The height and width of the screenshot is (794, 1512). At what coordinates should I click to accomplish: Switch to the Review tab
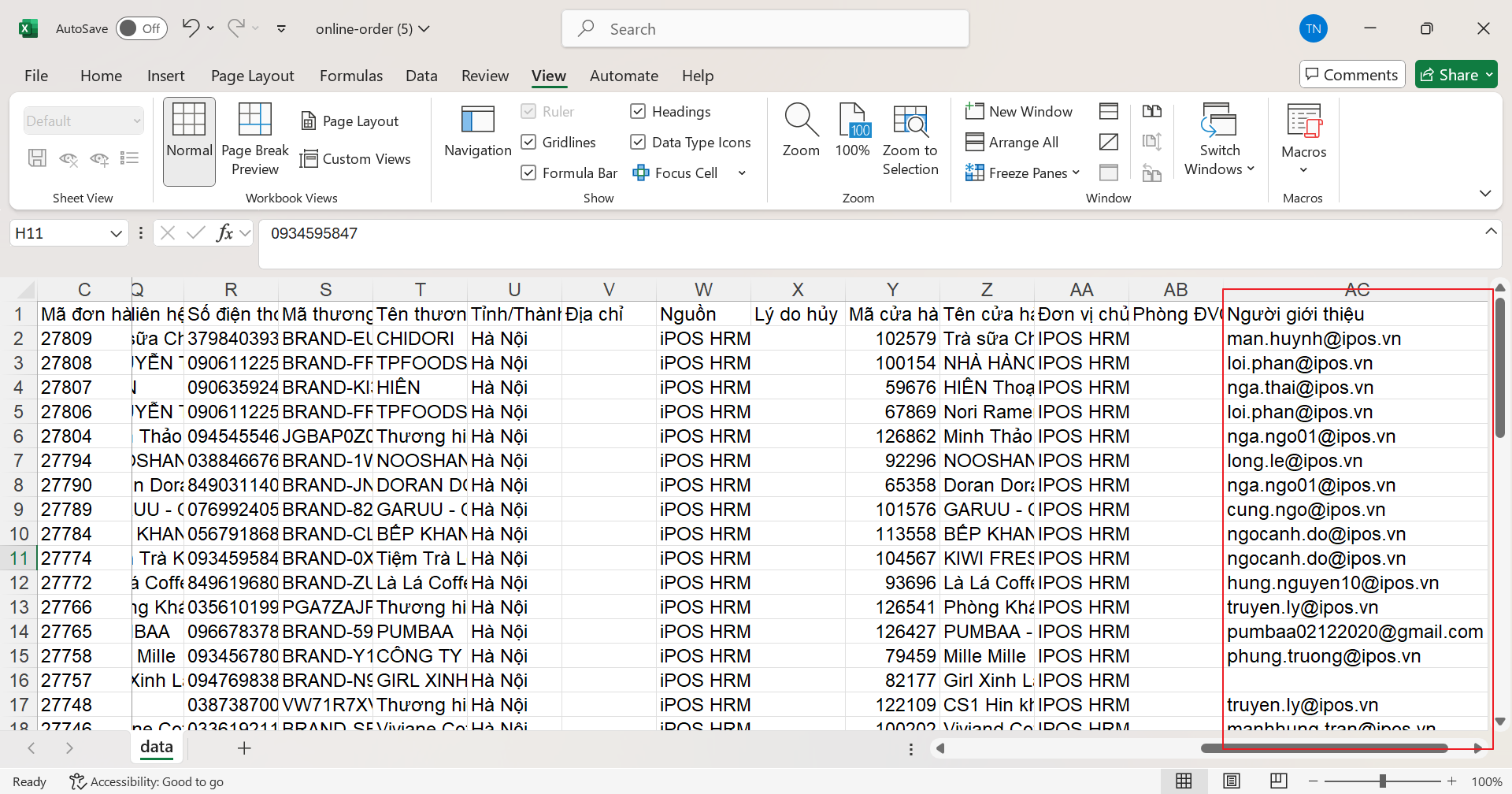[x=485, y=76]
